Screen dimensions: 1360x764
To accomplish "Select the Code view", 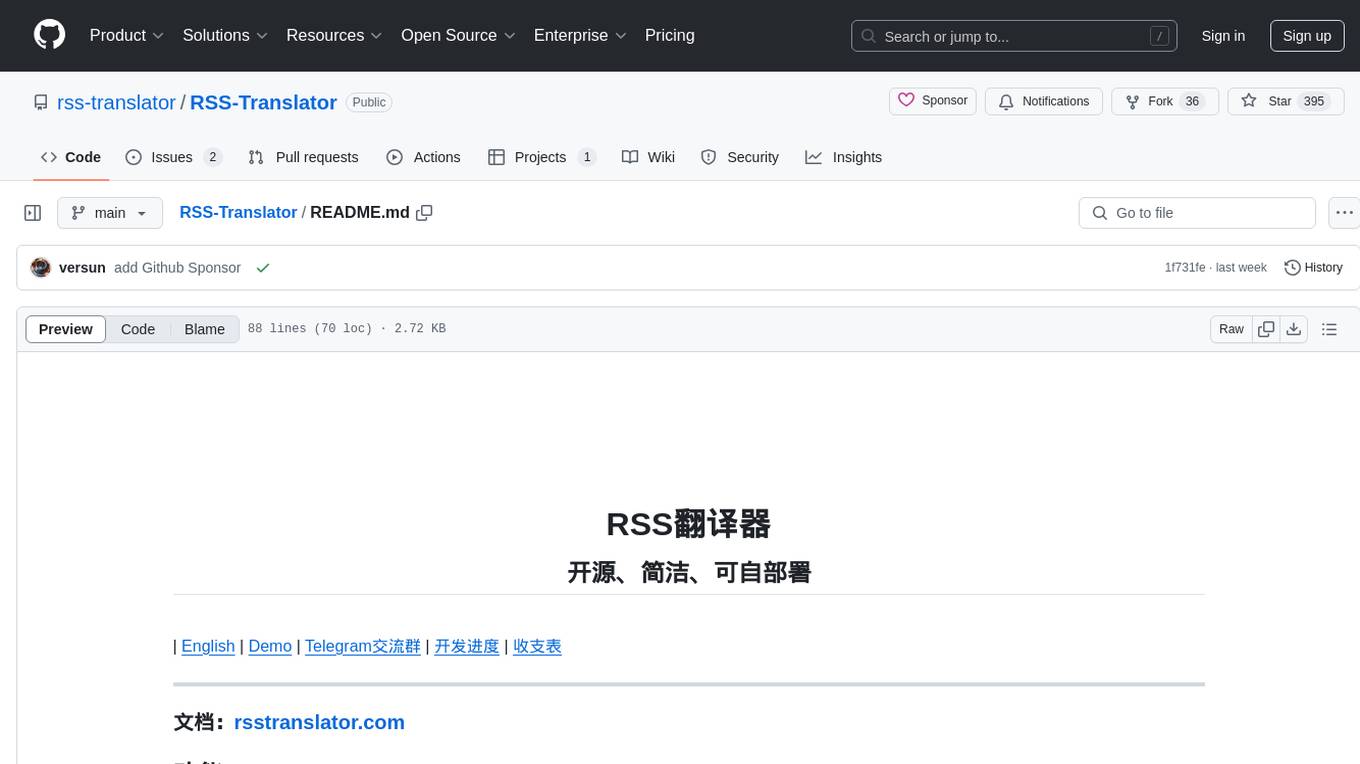I will 138,329.
